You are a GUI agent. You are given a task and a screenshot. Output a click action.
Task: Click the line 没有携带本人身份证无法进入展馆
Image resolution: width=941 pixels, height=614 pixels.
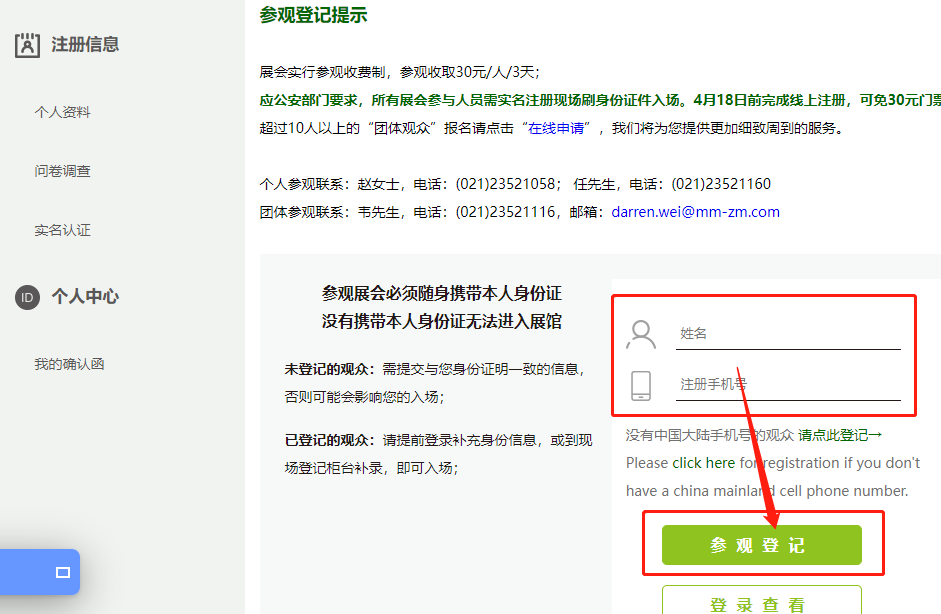coord(442,322)
